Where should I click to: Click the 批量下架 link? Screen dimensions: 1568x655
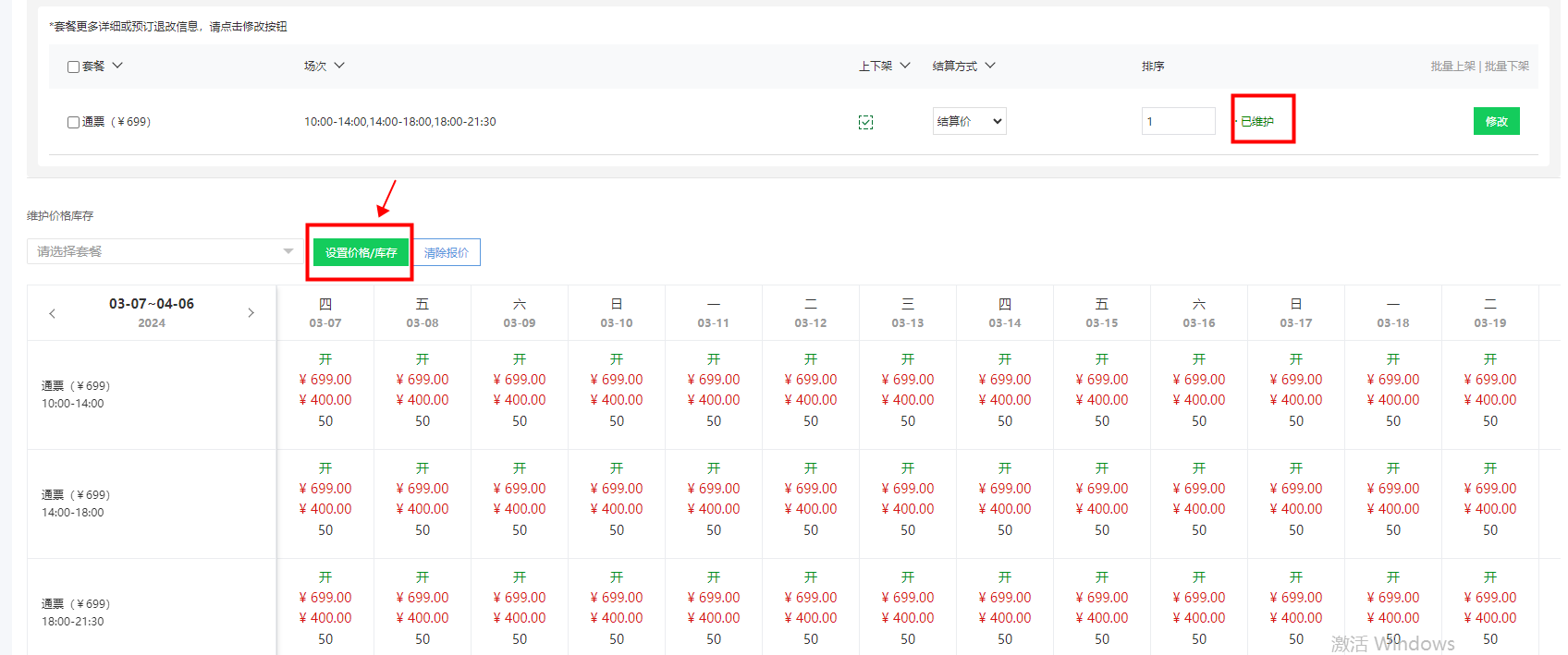tap(1507, 67)
